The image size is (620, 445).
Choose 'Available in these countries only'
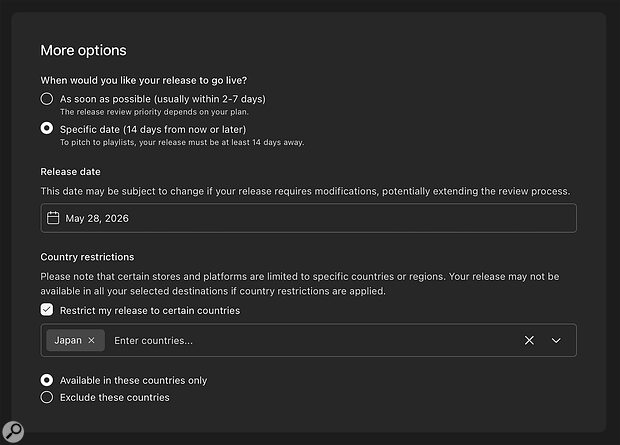[x=47, y=381]
